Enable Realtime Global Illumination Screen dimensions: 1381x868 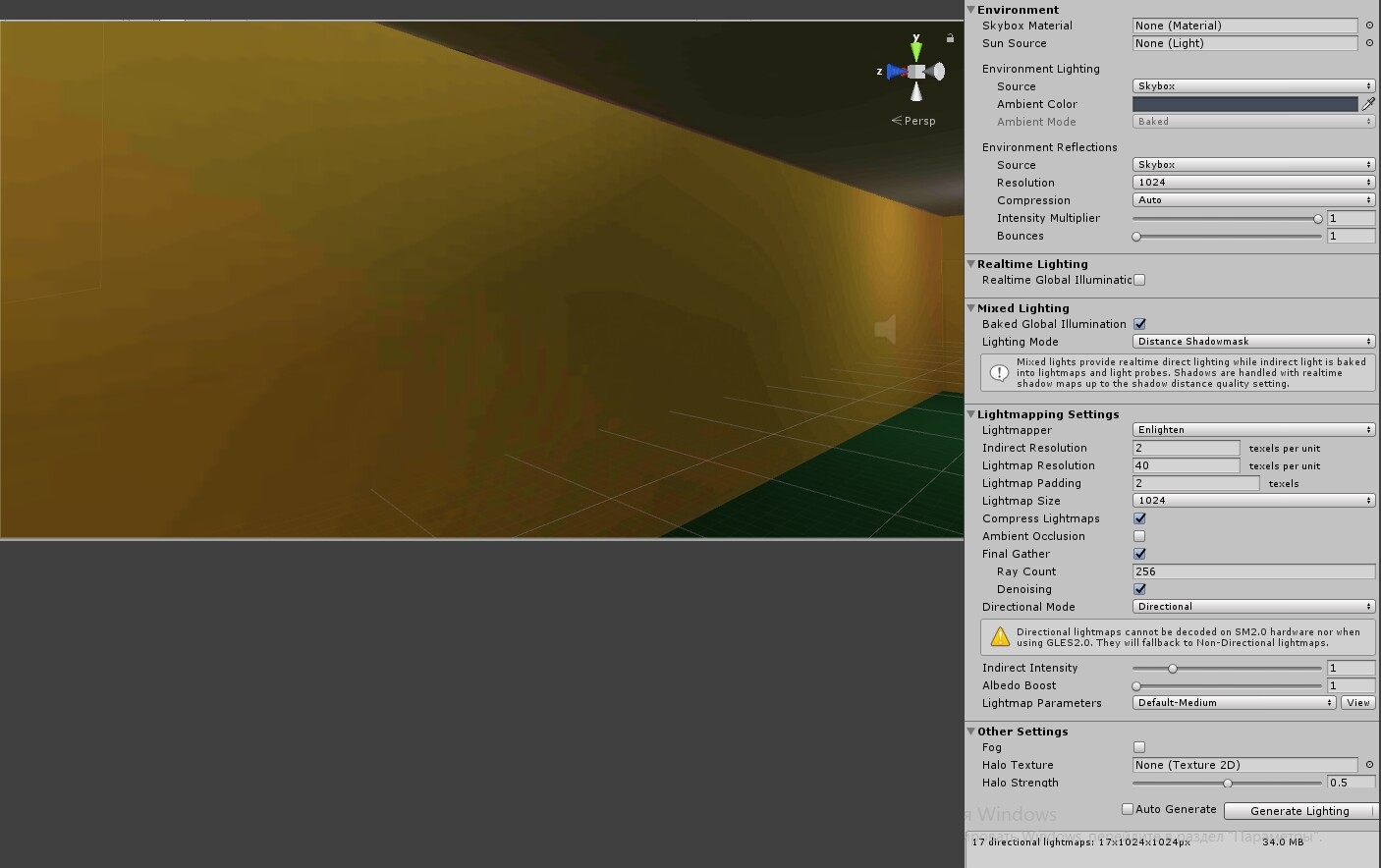click(1139, 280)
